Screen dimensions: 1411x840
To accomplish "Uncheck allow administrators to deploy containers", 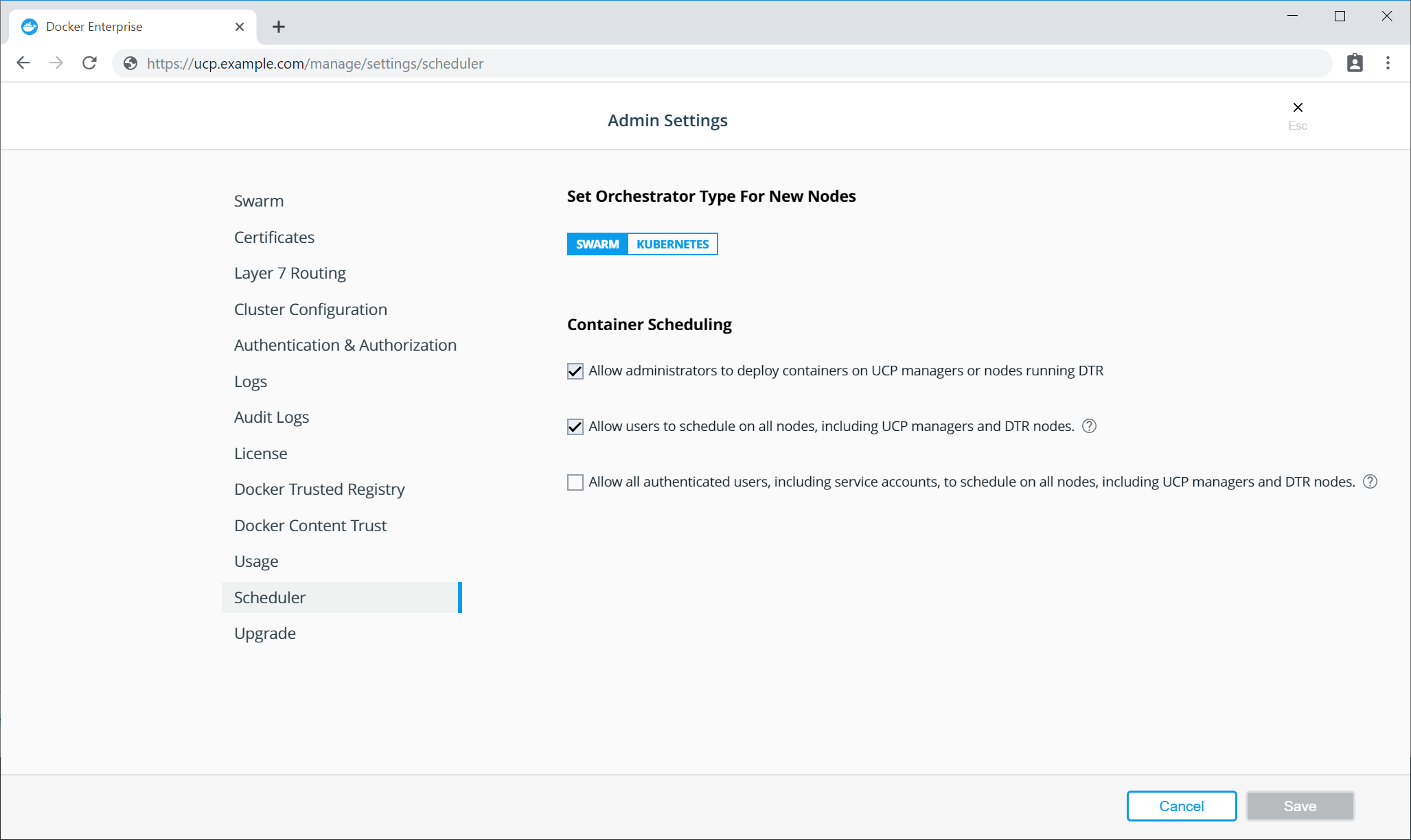I will [x=575, y=371].
